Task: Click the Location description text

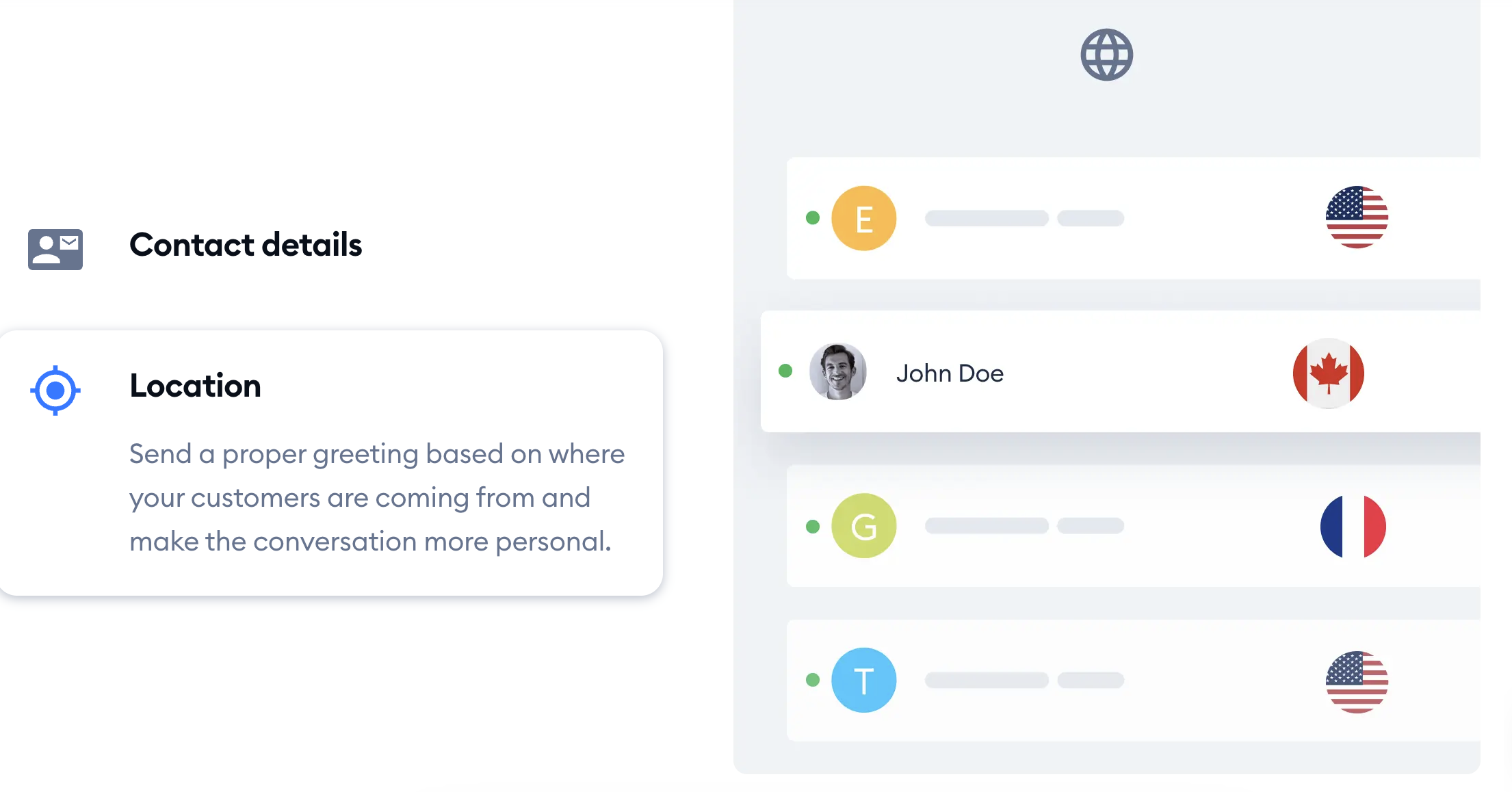Action: [377, 498]
